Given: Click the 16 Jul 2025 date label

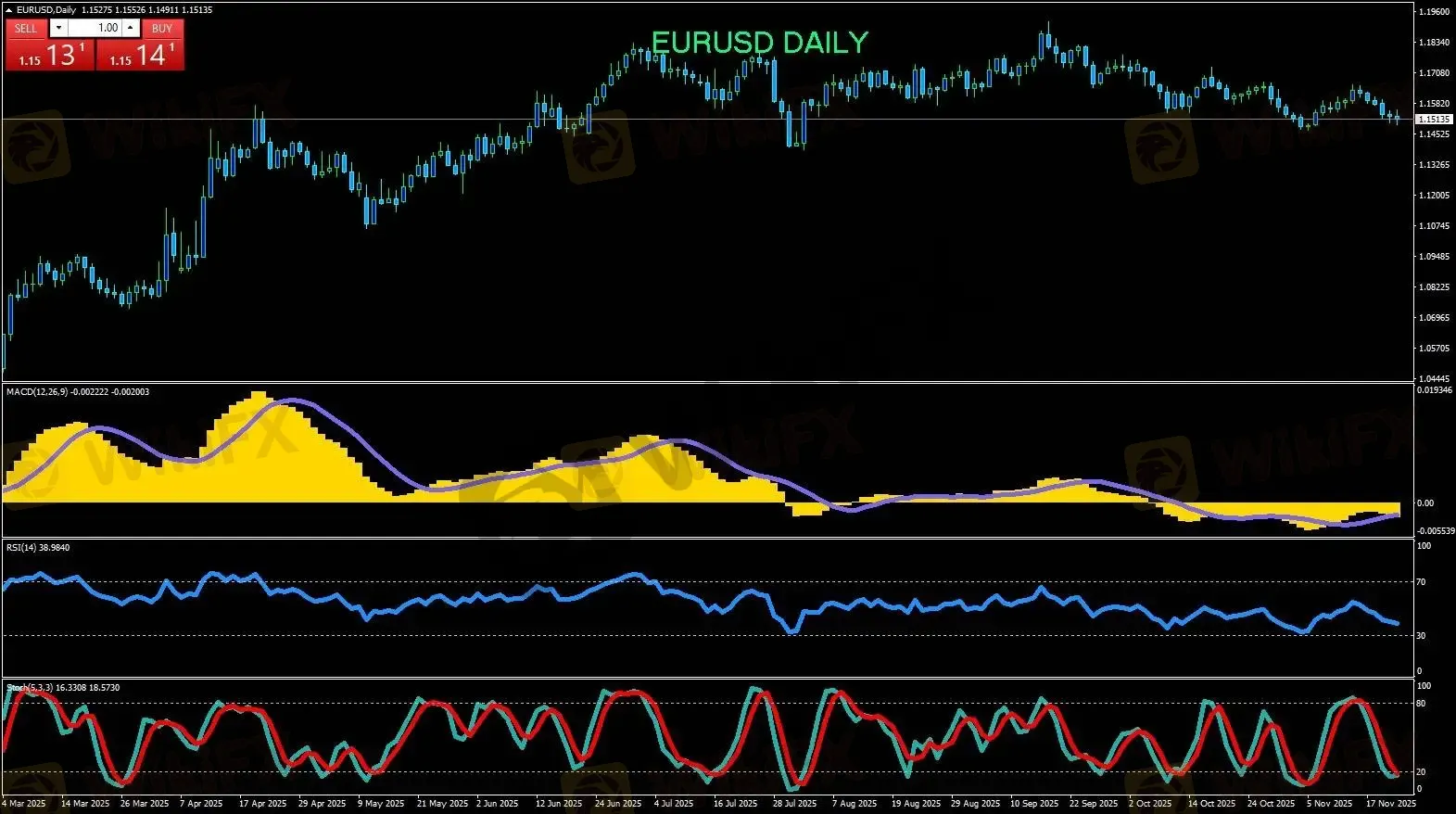Looking at the screenshot, I should point(735,804).
